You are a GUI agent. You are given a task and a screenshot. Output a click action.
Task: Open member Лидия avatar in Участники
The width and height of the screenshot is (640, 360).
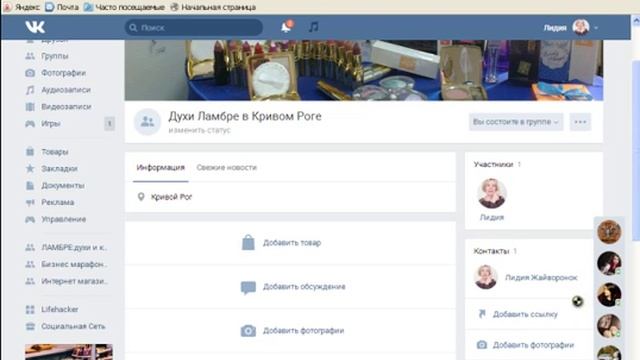pyautogui.click(x=492, y=193)
